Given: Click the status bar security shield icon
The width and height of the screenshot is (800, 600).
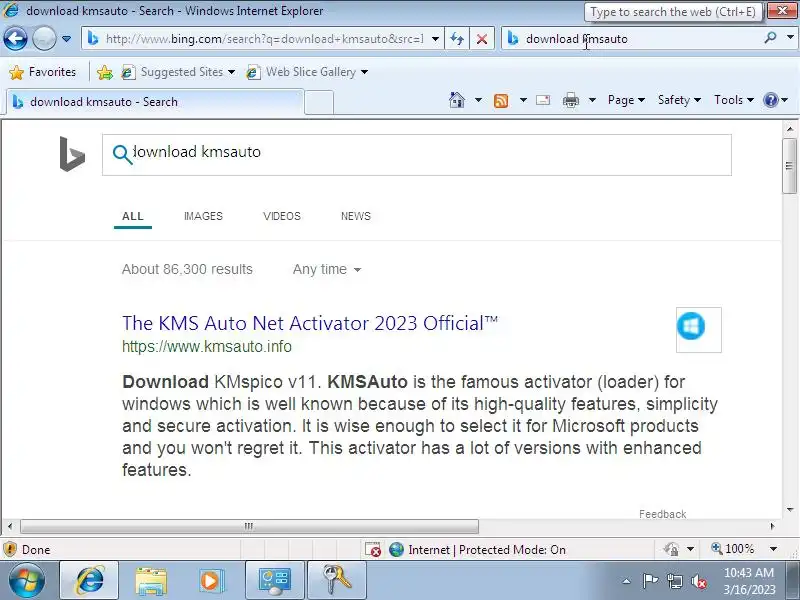Looking at the screenshot, I should (10, 549).
